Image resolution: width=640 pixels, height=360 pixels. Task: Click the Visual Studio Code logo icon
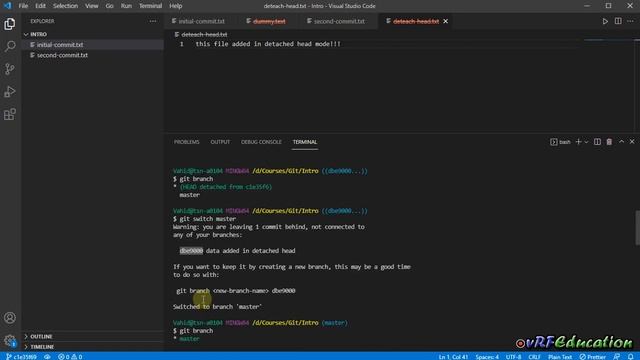(7, 6)
